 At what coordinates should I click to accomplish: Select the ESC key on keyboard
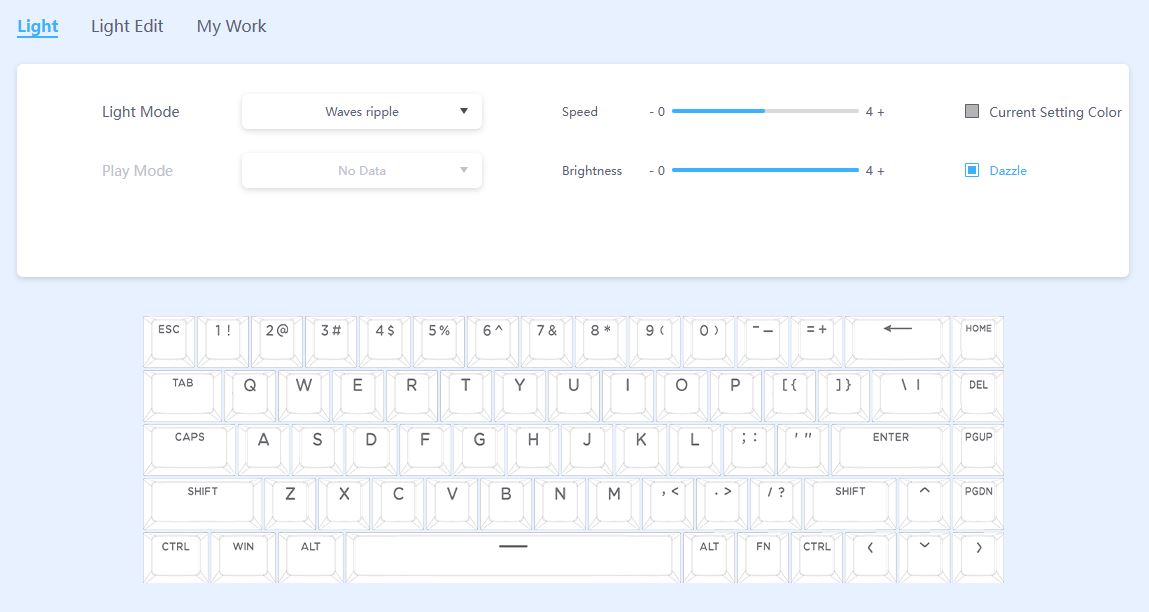(x=169, y=340)
